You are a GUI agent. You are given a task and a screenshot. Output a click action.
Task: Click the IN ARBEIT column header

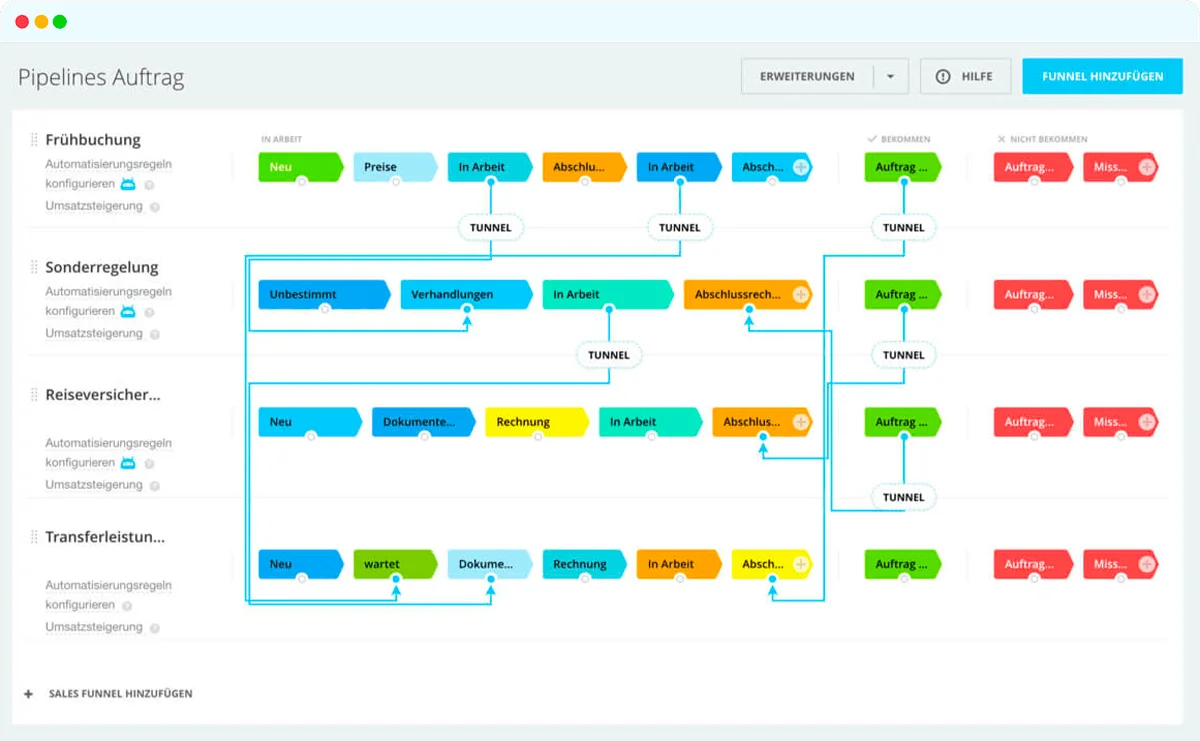click(x=281, y=139)
